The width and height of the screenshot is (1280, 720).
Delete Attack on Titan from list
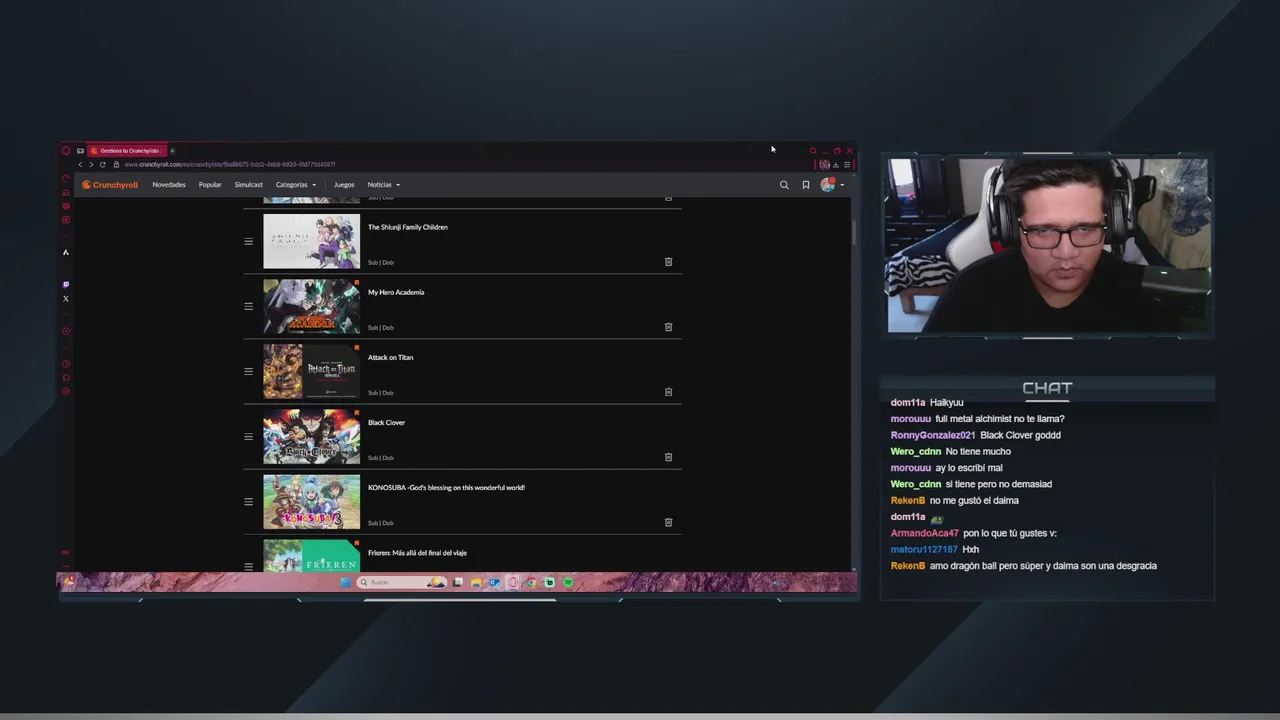[x=669, y=392]
